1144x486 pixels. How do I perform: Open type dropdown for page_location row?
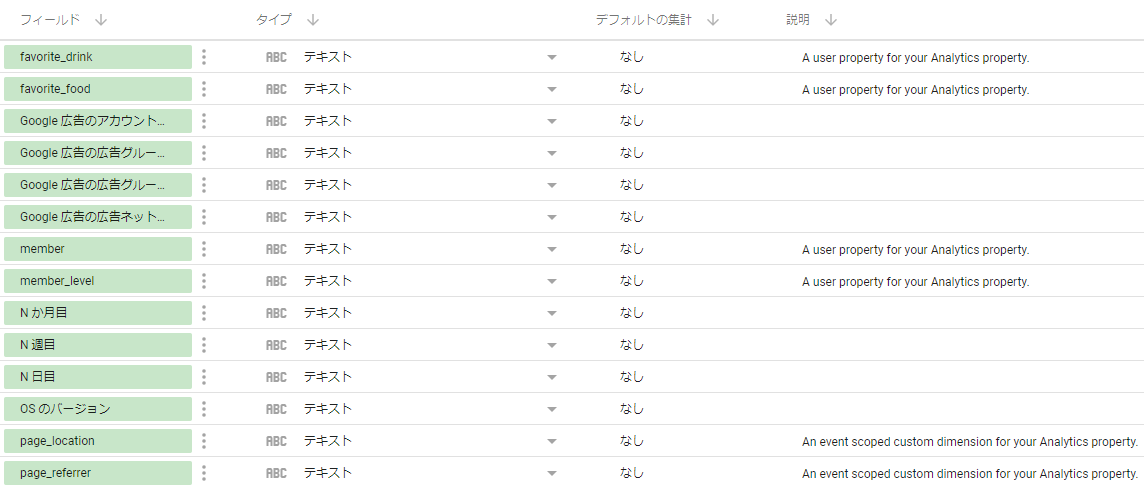[551, 442]
